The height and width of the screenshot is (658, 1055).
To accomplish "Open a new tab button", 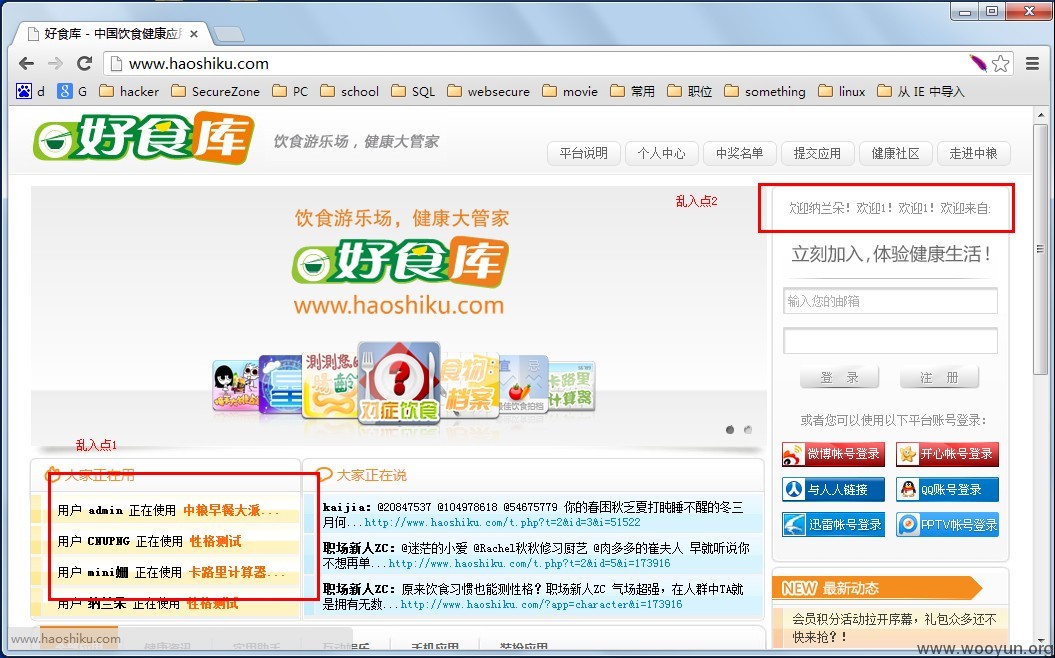I will [x=228, y=34].
